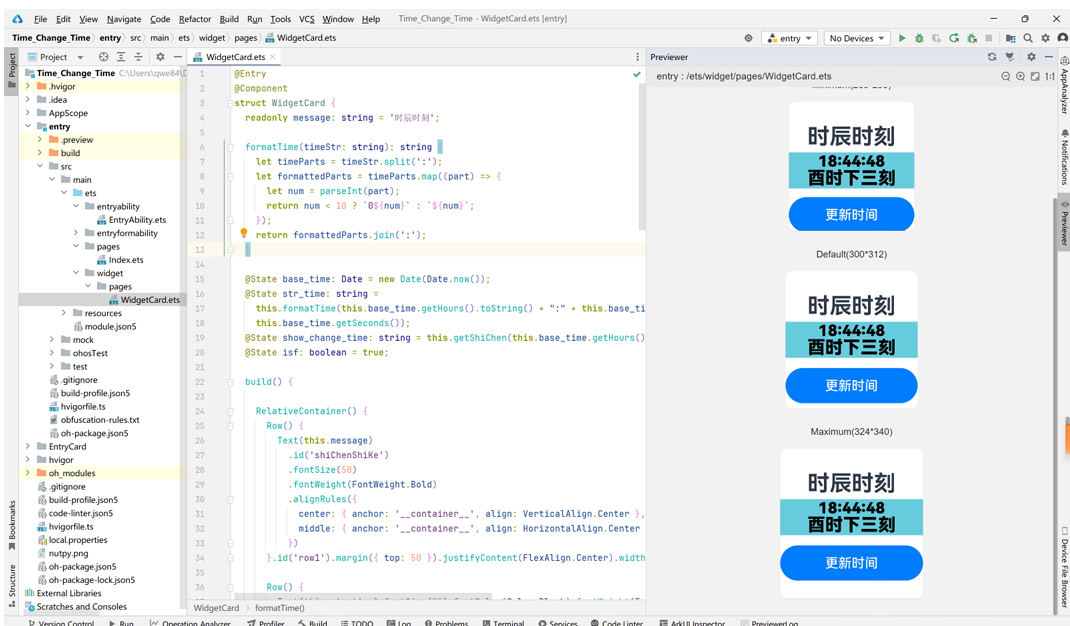Viewport: 1070px width, 626px height.
Task: Toggle the Structure tool window side tab
Action: coord(12,585)
